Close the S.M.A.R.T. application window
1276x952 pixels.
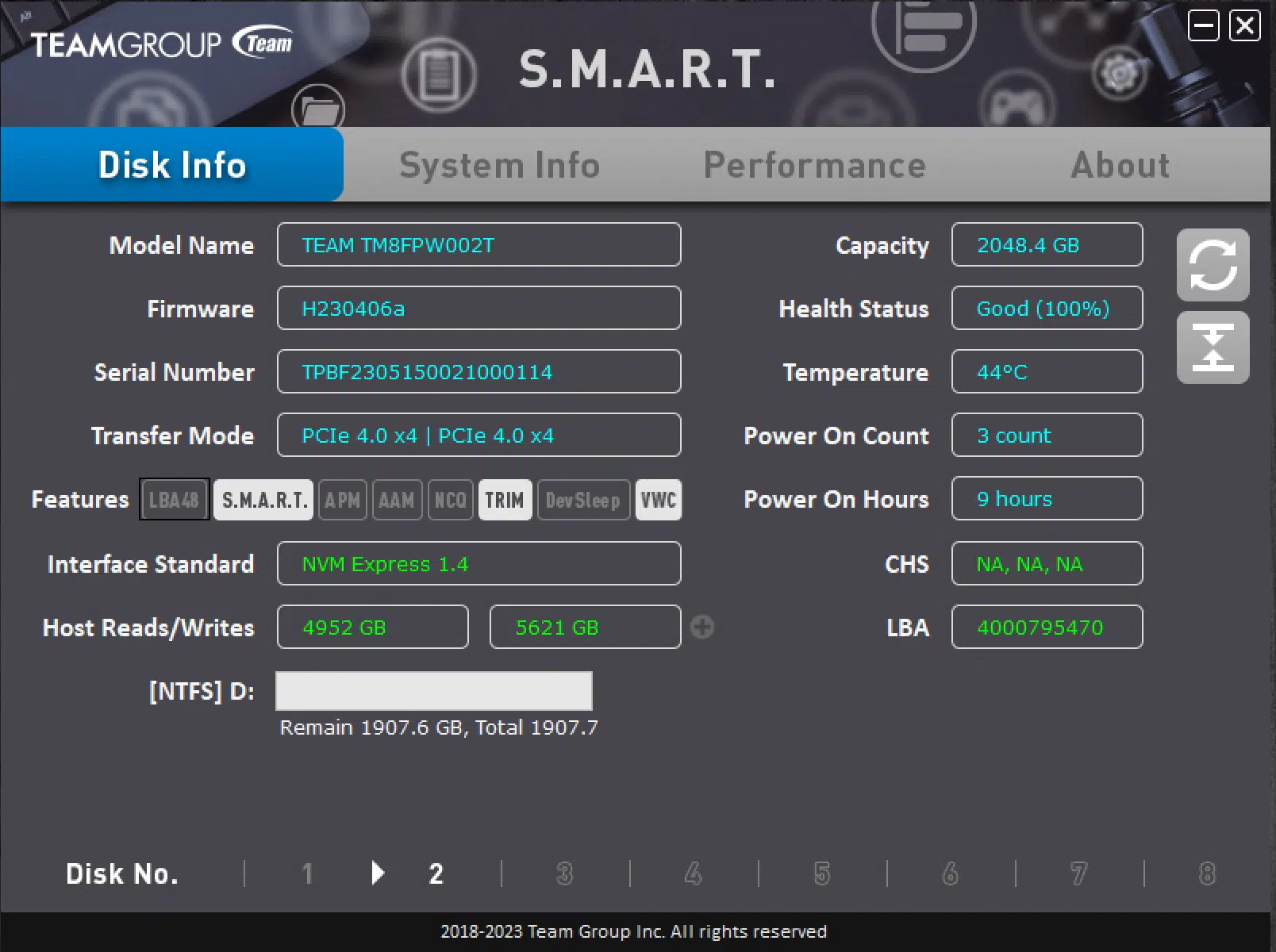click(x=1244, y=26)
